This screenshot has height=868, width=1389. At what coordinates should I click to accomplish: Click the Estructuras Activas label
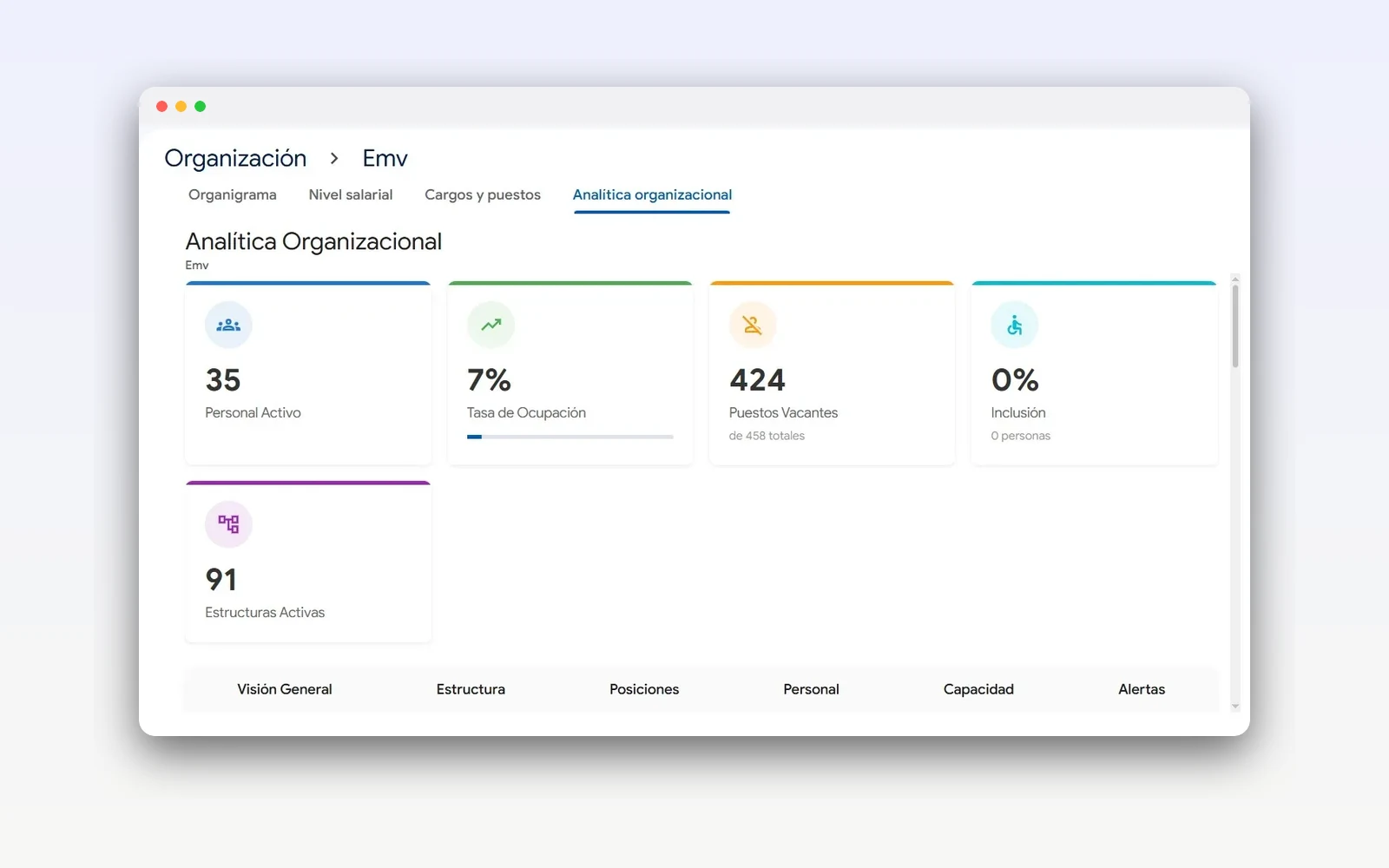pyautogui.click(x=265, y=613)
